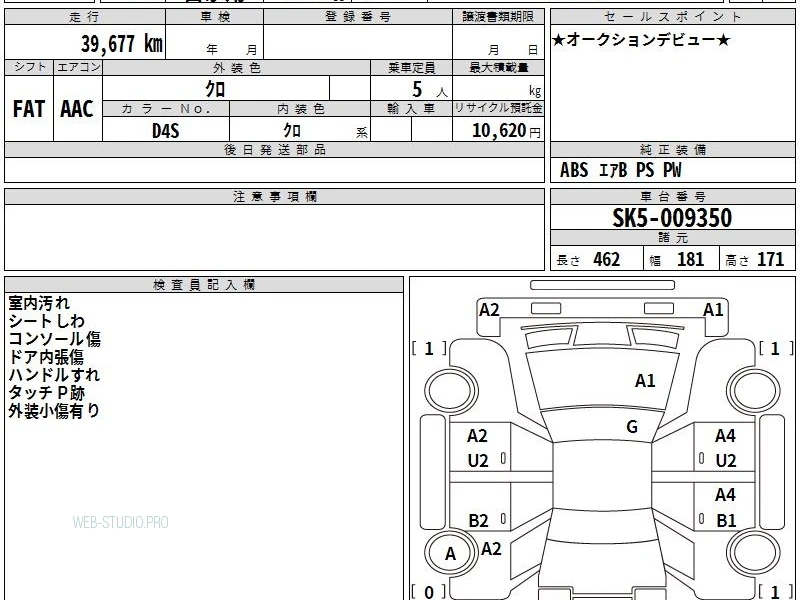800x600 pixels.
Task: Select ABS in the equipment list
Action: tap(574, 170)
